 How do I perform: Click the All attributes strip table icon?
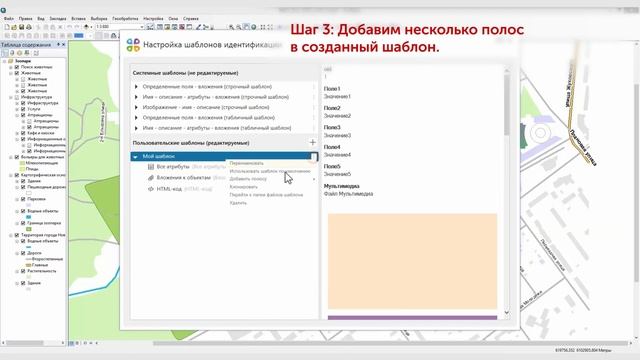pyautogui.click(x=151, y=167)
